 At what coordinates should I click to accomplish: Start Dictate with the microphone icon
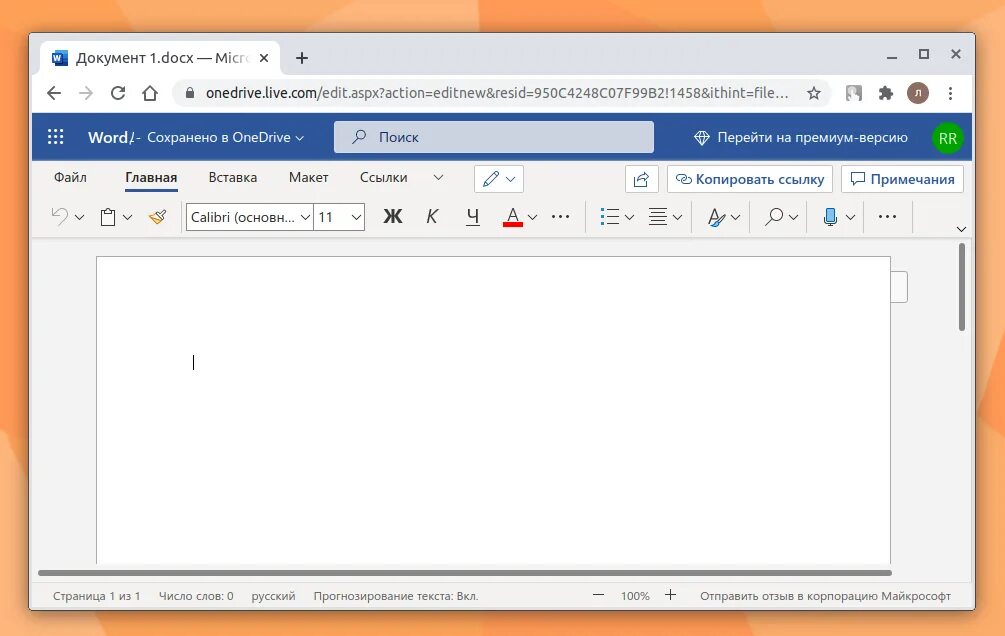click(830, 217)
